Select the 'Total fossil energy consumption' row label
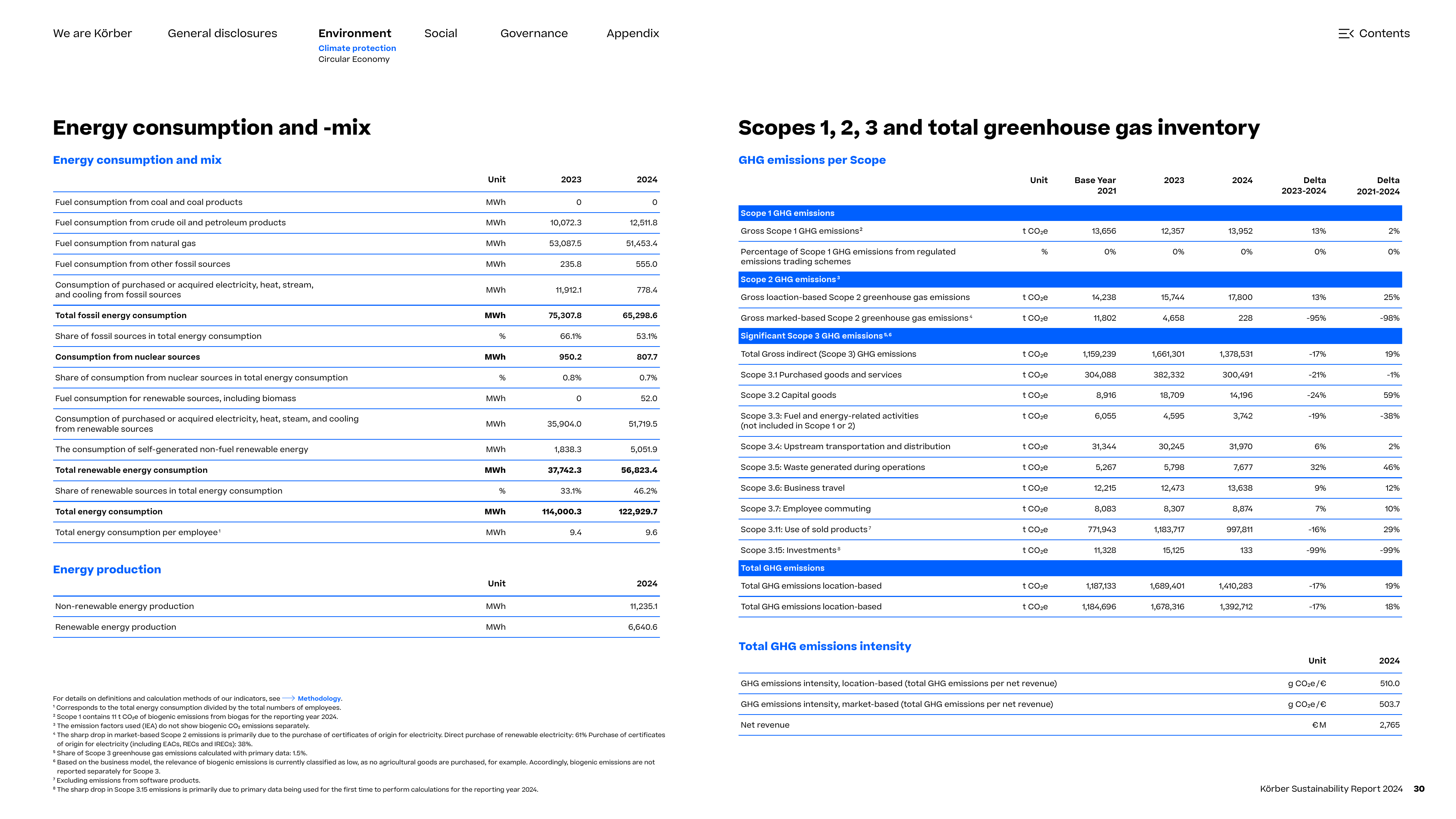Image resolution: width=1456 pixels, height=819 pixels. [x=120, y=315]
